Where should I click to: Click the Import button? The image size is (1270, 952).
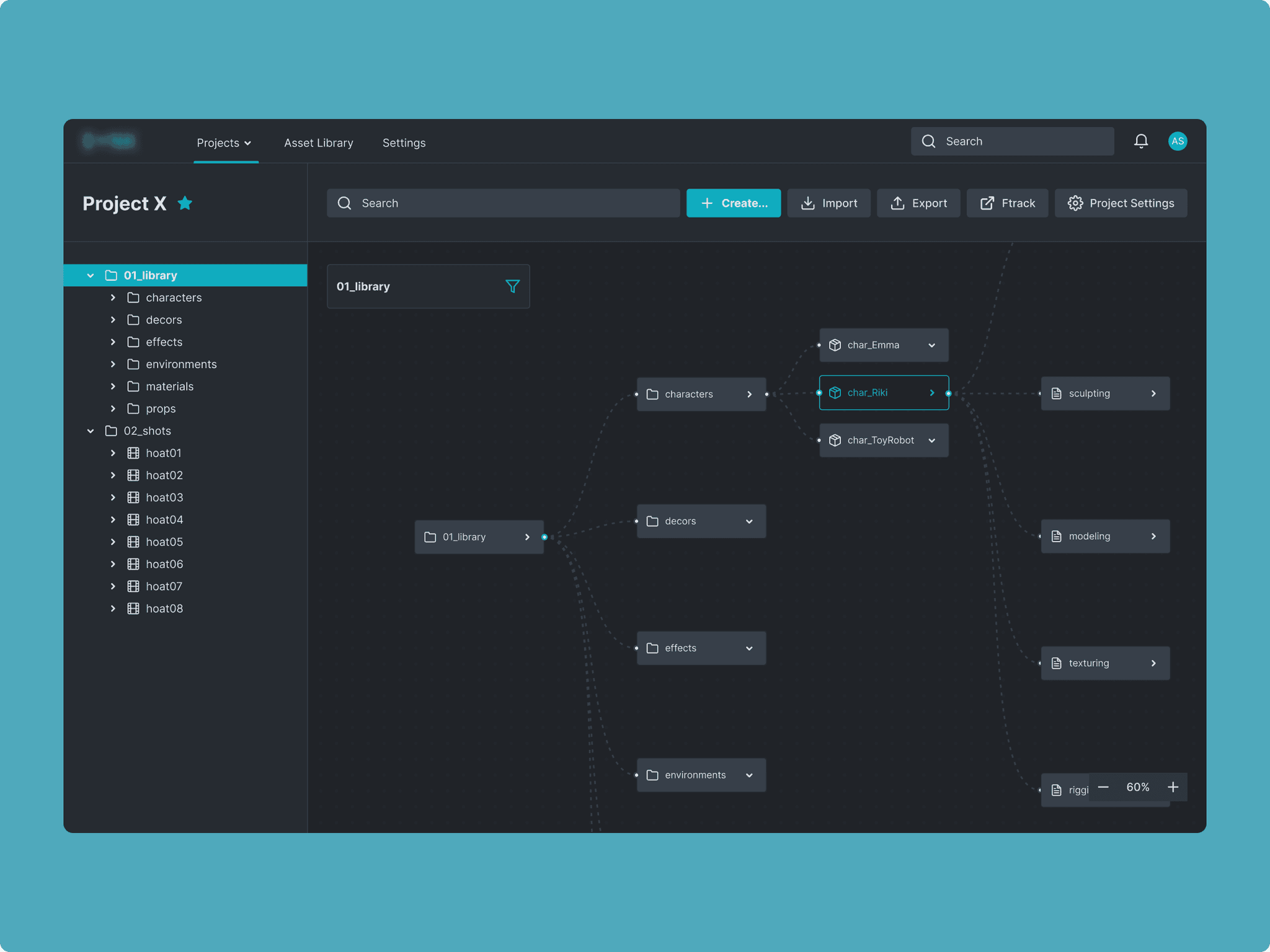click(828, 203)
